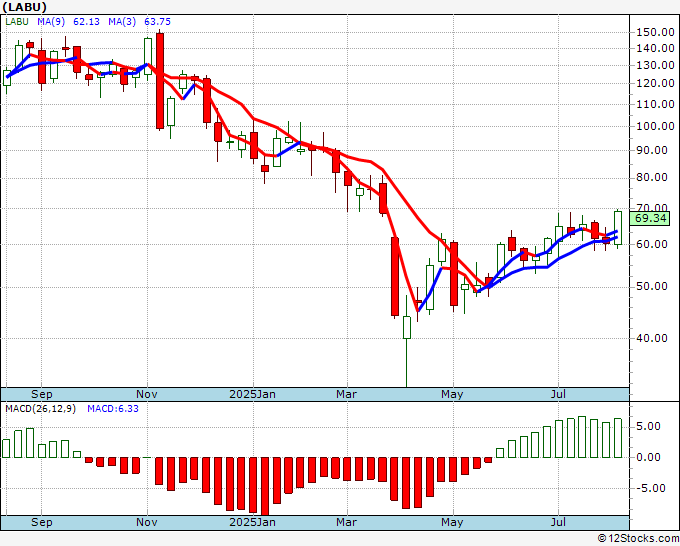
Task: Click Mar on the MACD panel axis
Action: (347, 522)
